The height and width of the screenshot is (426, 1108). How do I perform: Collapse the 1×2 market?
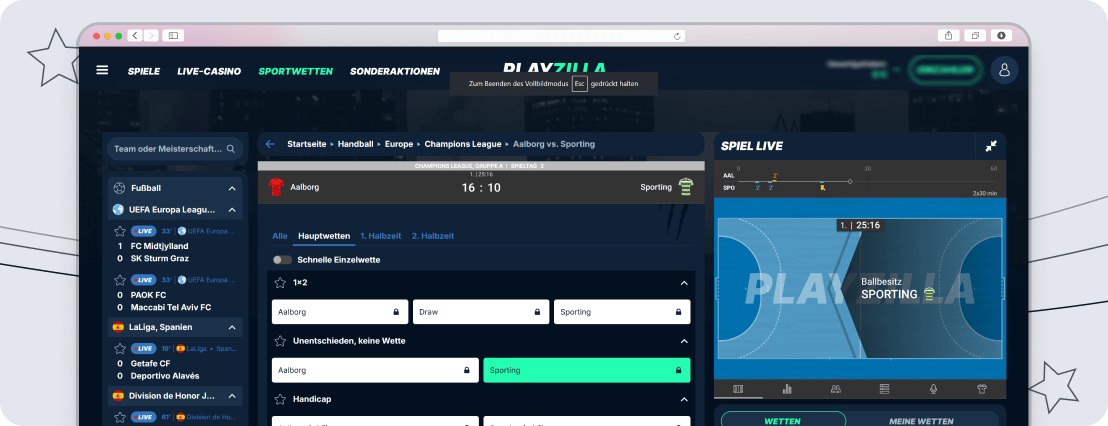pos(683,283)
